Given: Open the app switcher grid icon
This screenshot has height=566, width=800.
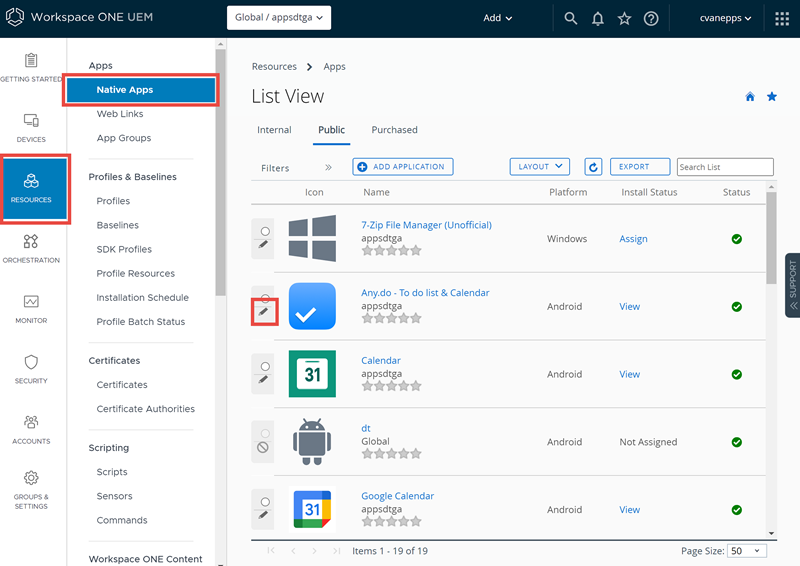Looking at the screenshot, I should coord(782,18).
